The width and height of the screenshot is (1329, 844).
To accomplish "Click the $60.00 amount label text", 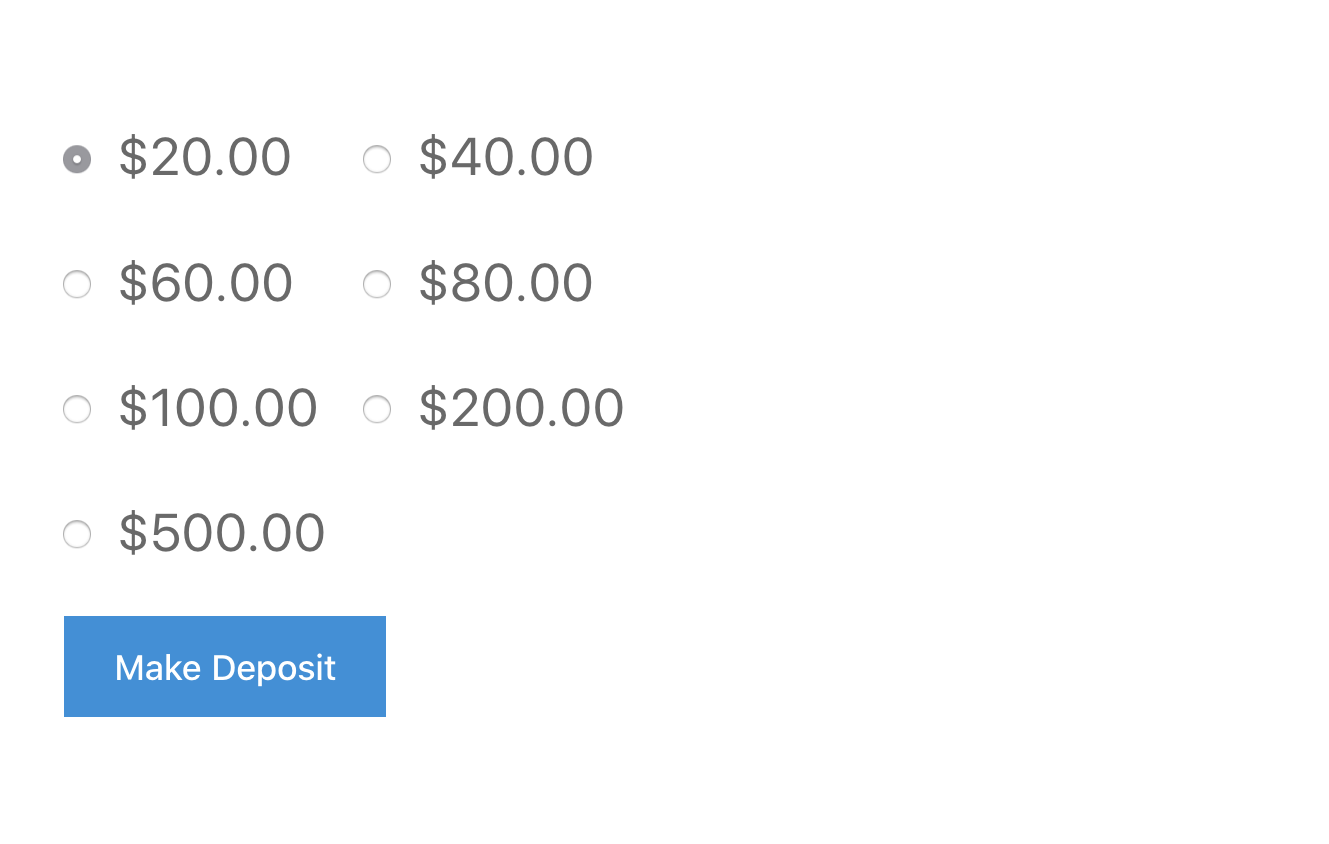I will pos(206,283).
